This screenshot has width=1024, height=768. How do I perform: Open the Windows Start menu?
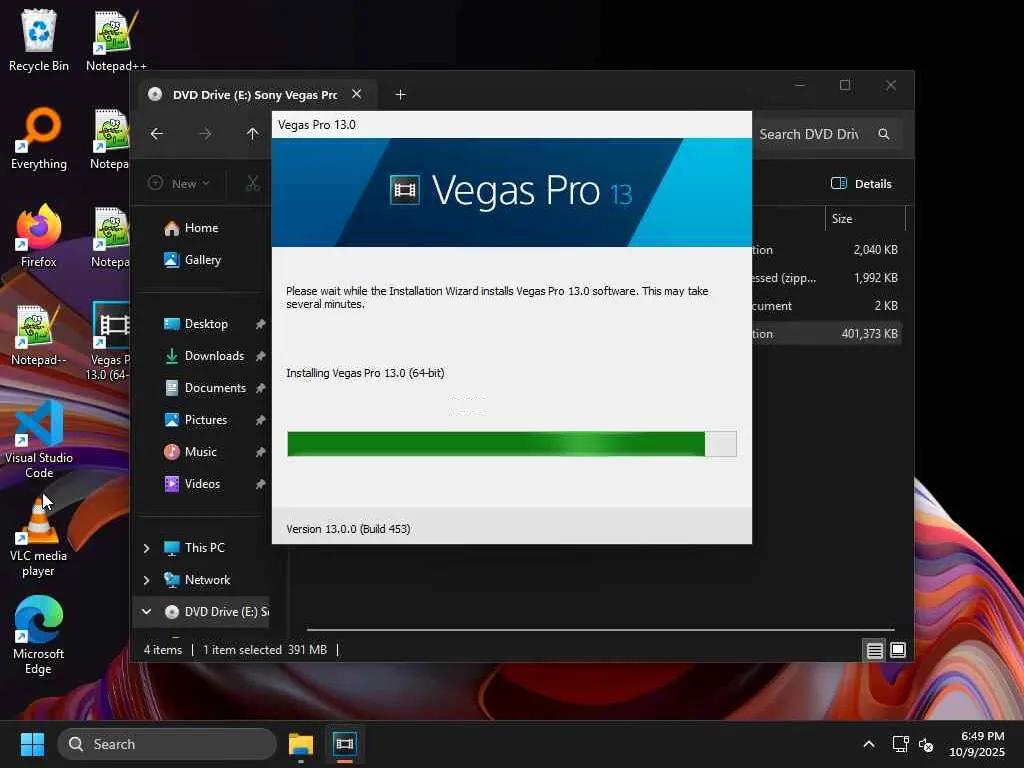pyautogui.click(x=32, y=744)
